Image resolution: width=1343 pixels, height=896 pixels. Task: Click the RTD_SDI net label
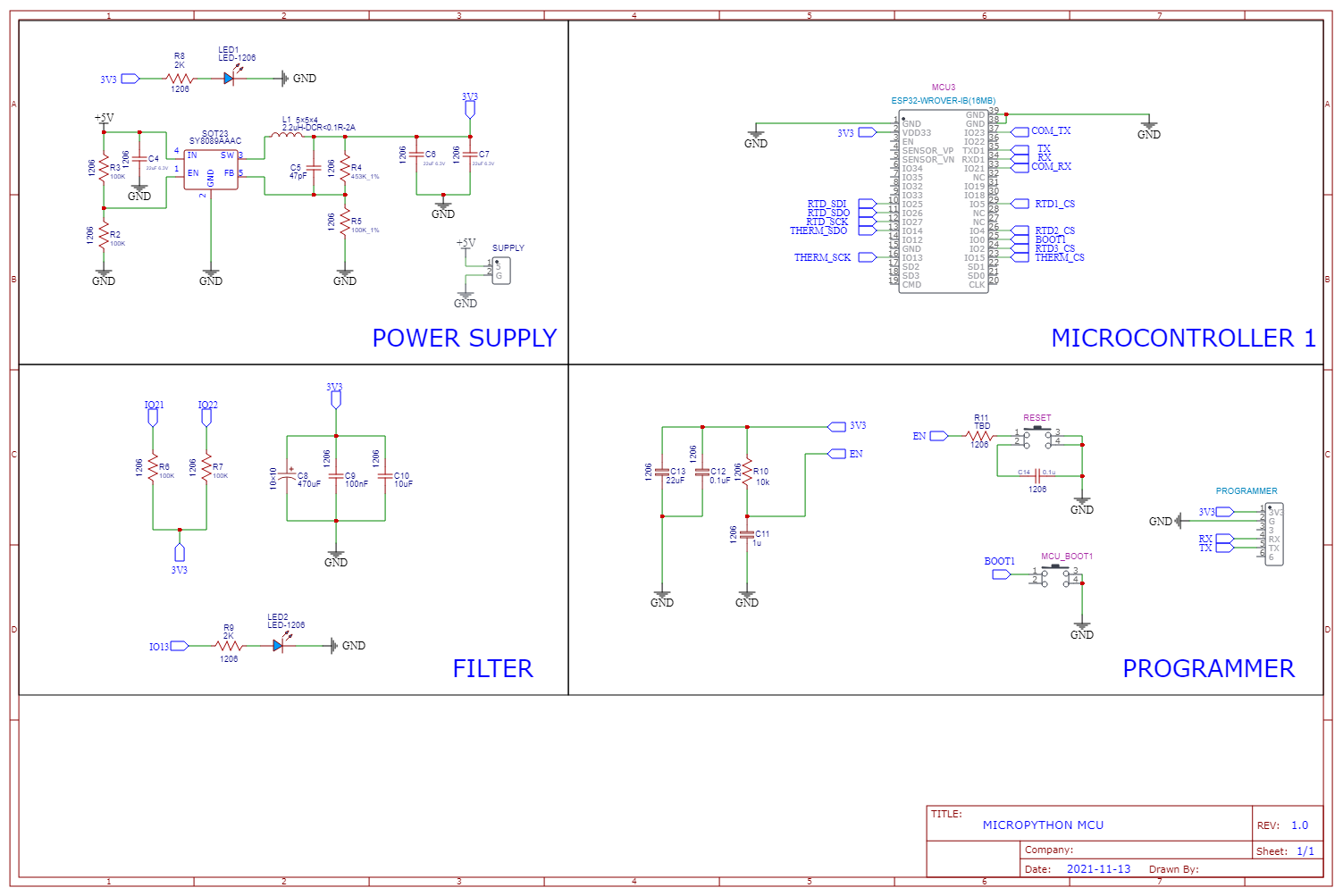pos(827,204)
